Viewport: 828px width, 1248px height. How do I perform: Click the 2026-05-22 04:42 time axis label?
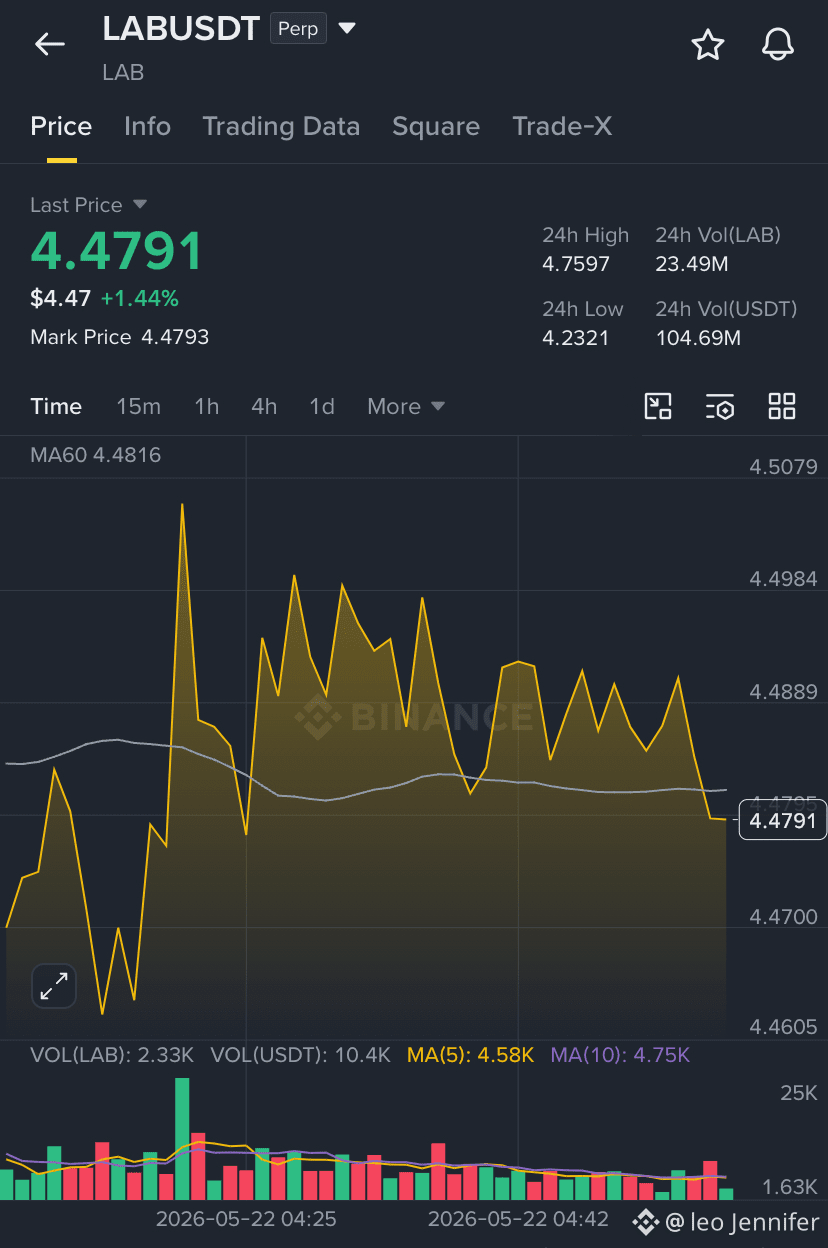(x=518, y=1219)
